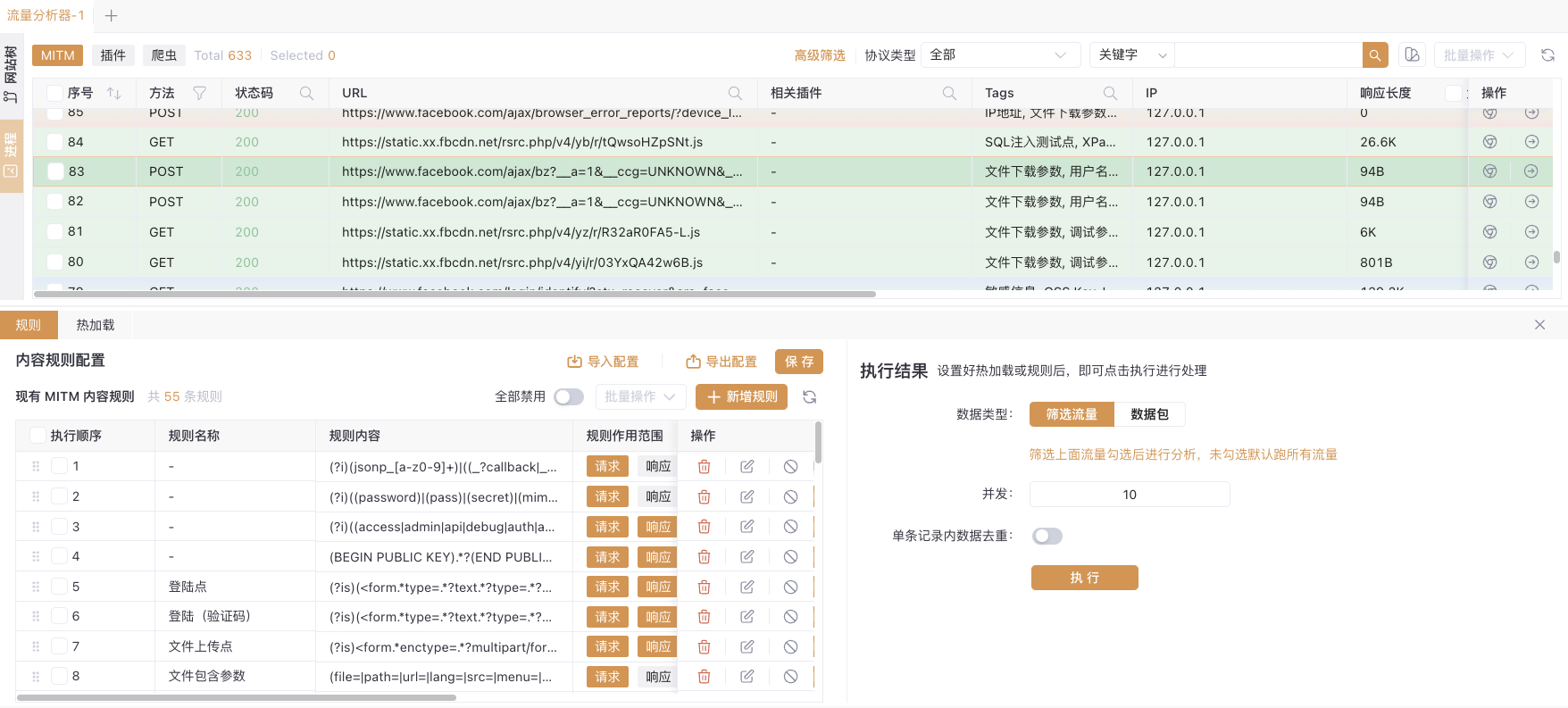
Task: Open the rules panel 批量操作 dropdown
Action: [x=640, y=397]
